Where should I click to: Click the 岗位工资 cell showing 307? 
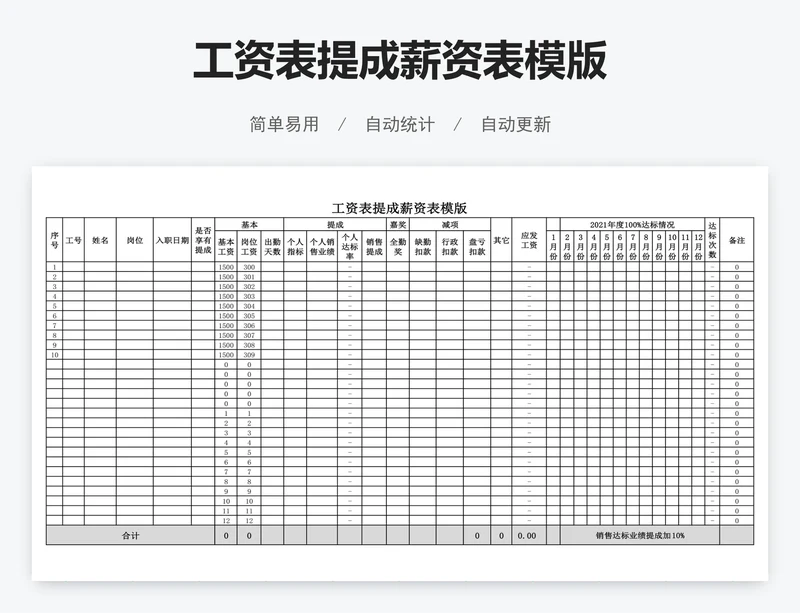pos(249,335)
